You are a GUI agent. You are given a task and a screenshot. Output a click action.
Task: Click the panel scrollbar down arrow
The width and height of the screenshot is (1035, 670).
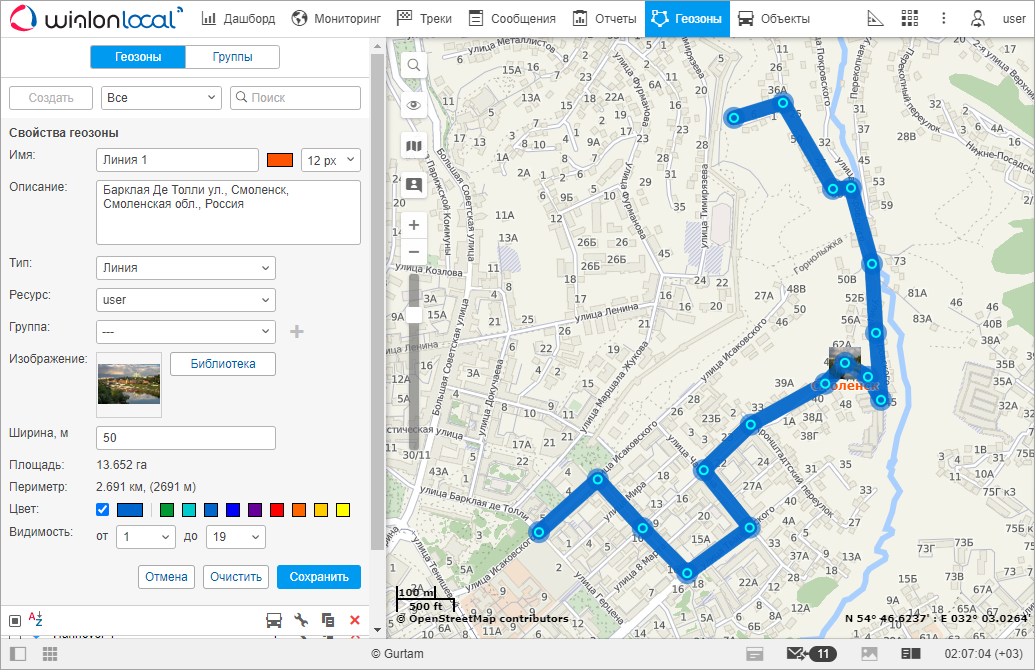click(378, 630)
